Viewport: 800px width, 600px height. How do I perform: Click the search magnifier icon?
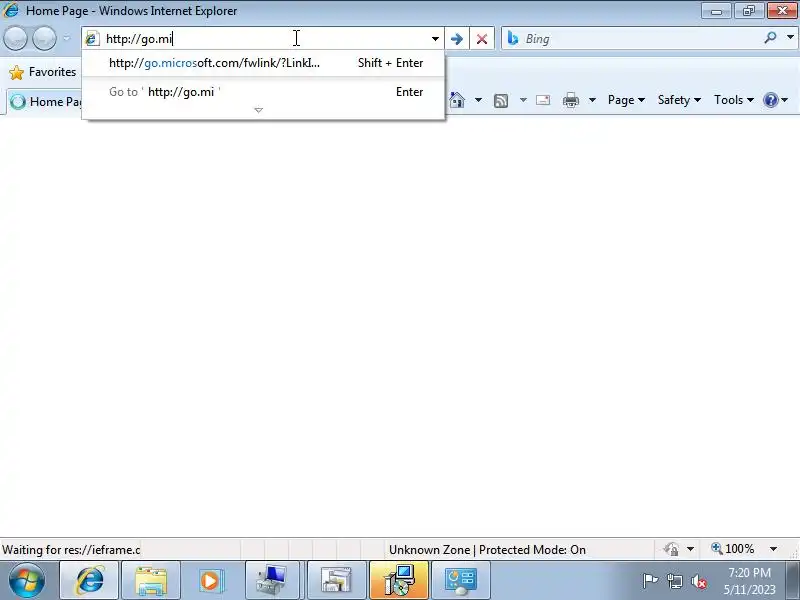(770, 38)
